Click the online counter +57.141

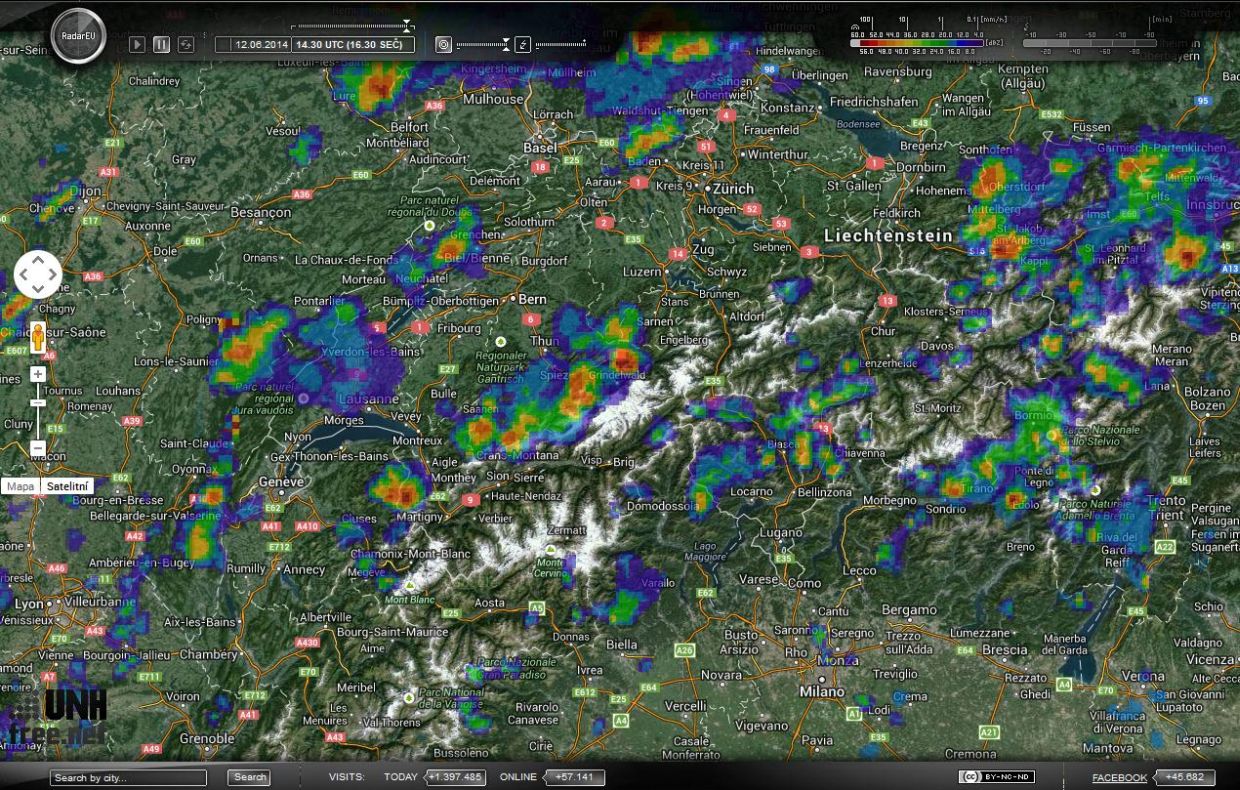click(574, 777)
